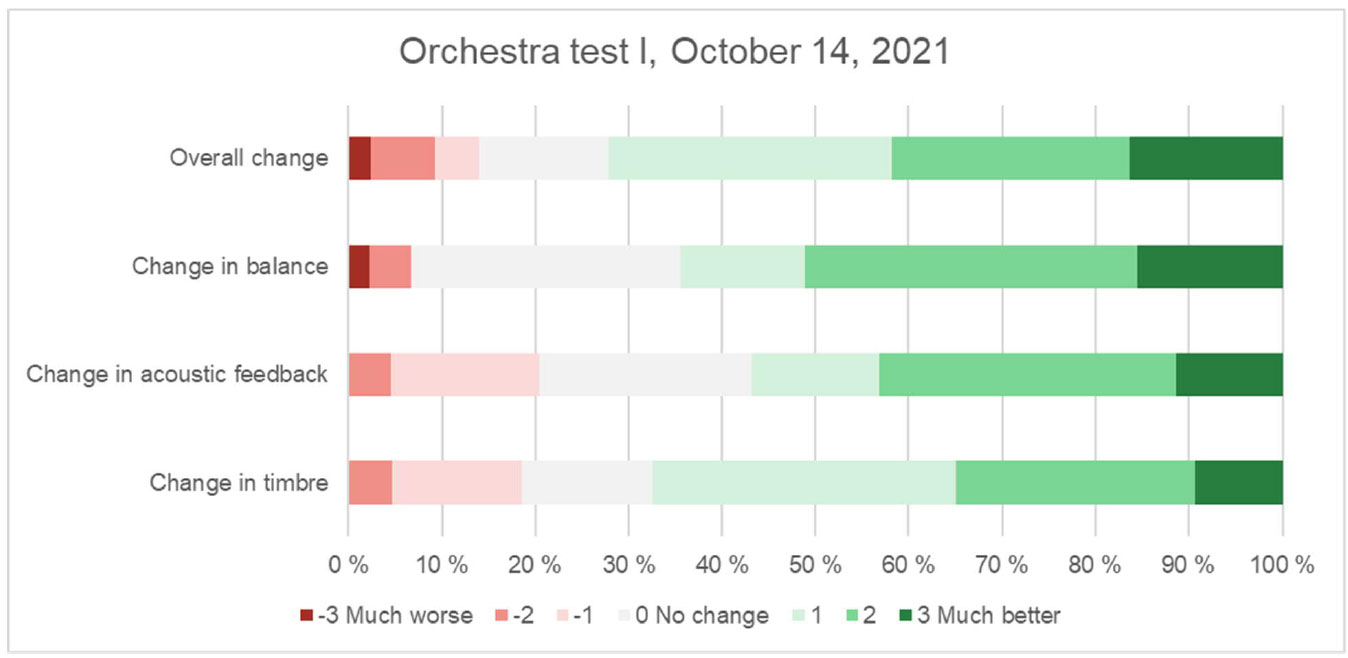Click dark green segment of Change in timbre bar

1238,483
